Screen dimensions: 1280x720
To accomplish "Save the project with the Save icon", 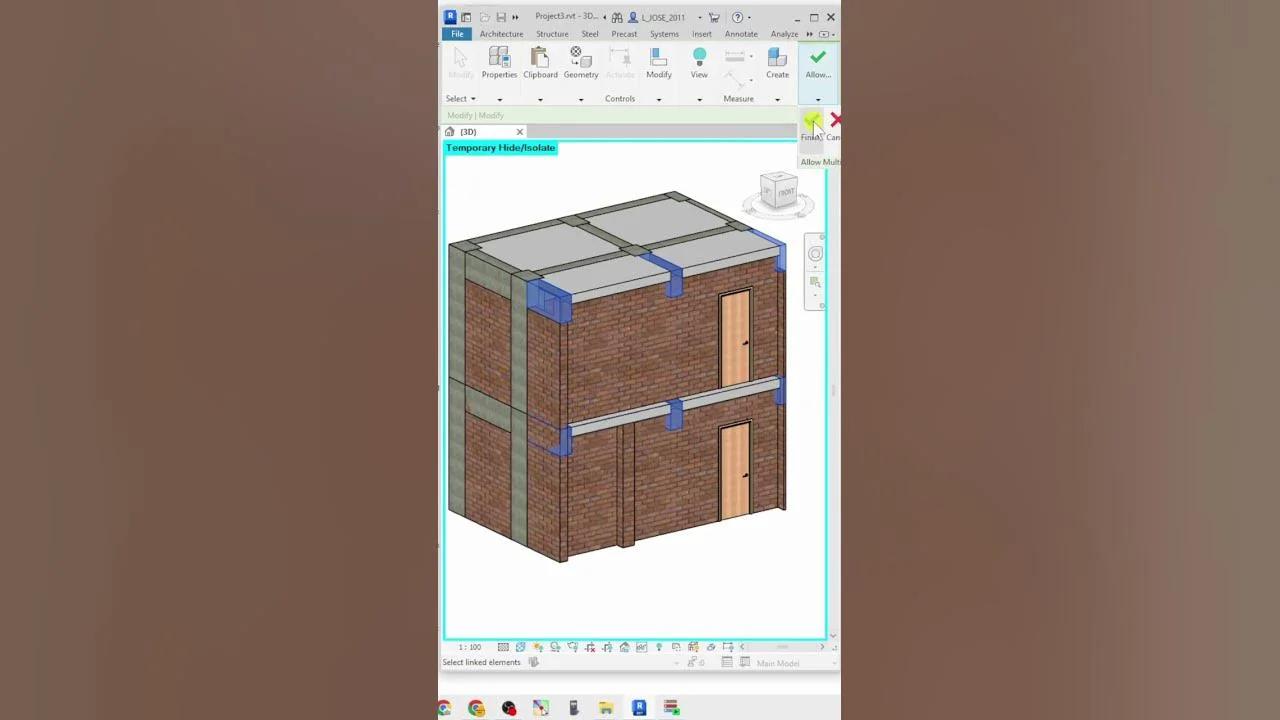I will (x=501, y=17).
